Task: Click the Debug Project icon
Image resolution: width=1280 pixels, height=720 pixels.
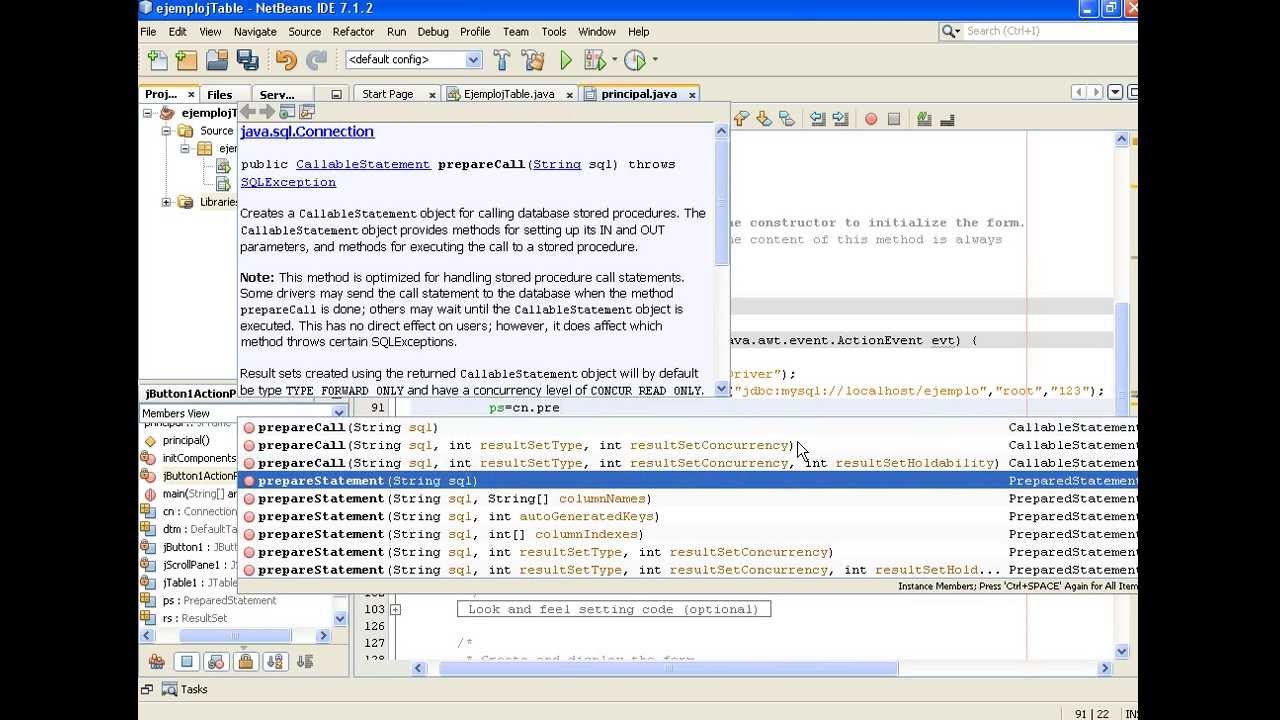Action: tap(595, 60)
